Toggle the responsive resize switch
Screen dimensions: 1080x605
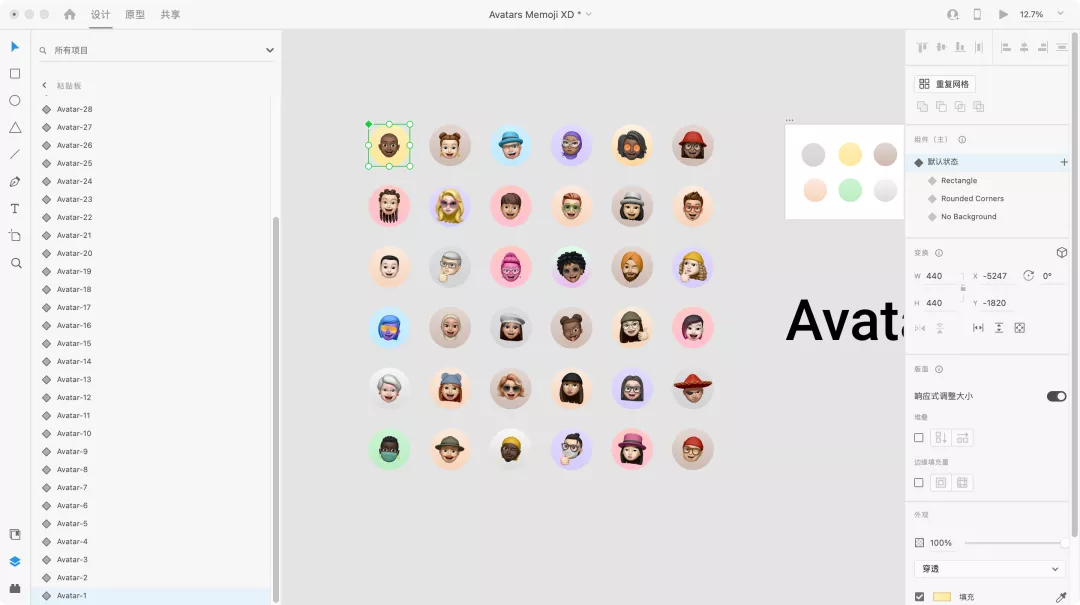(x=1056, y=396)
